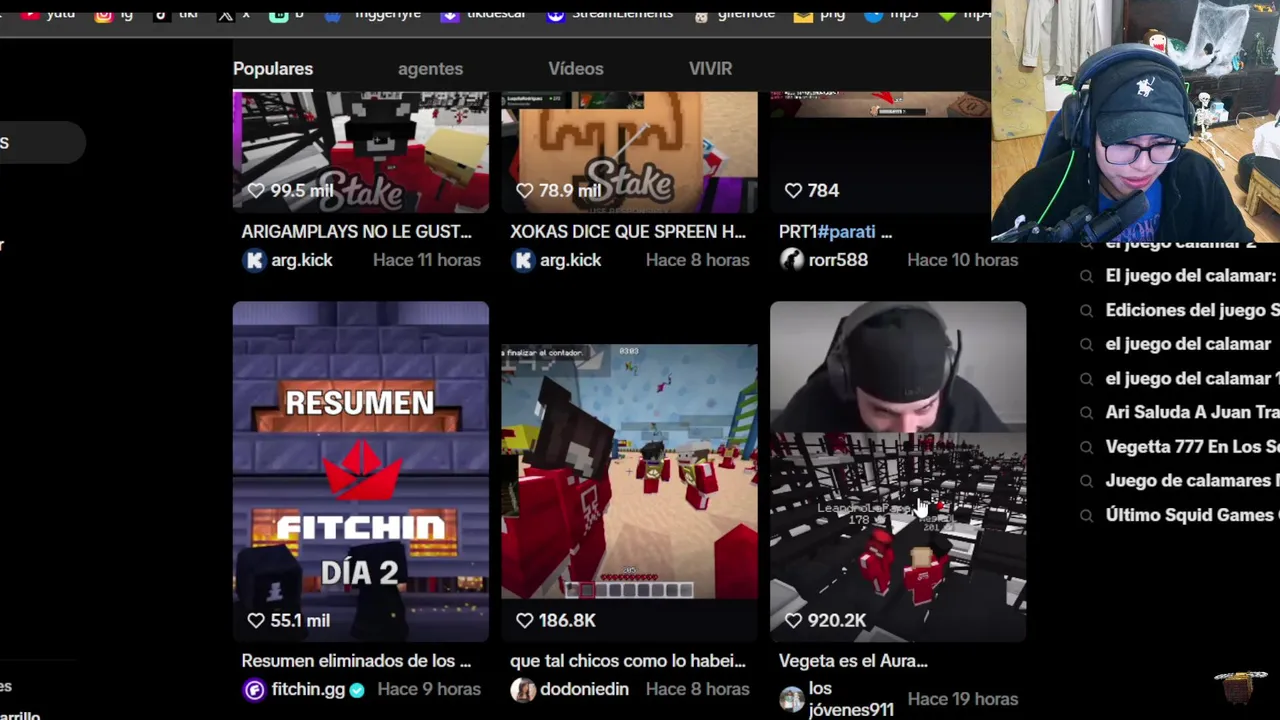Viewport: 1280px width, 720px height.
Task: Open title 'Vegeta es el Aura...'
Action: 853,661
